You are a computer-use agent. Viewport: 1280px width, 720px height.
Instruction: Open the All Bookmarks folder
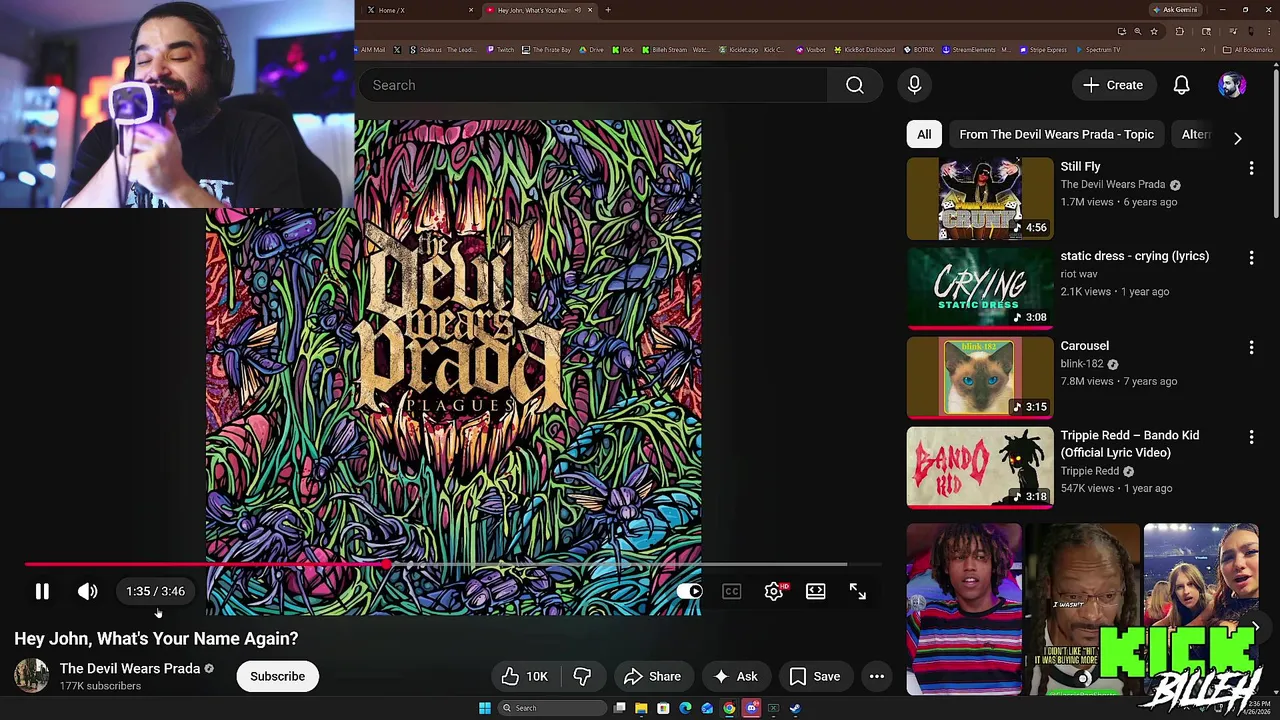1247,49
